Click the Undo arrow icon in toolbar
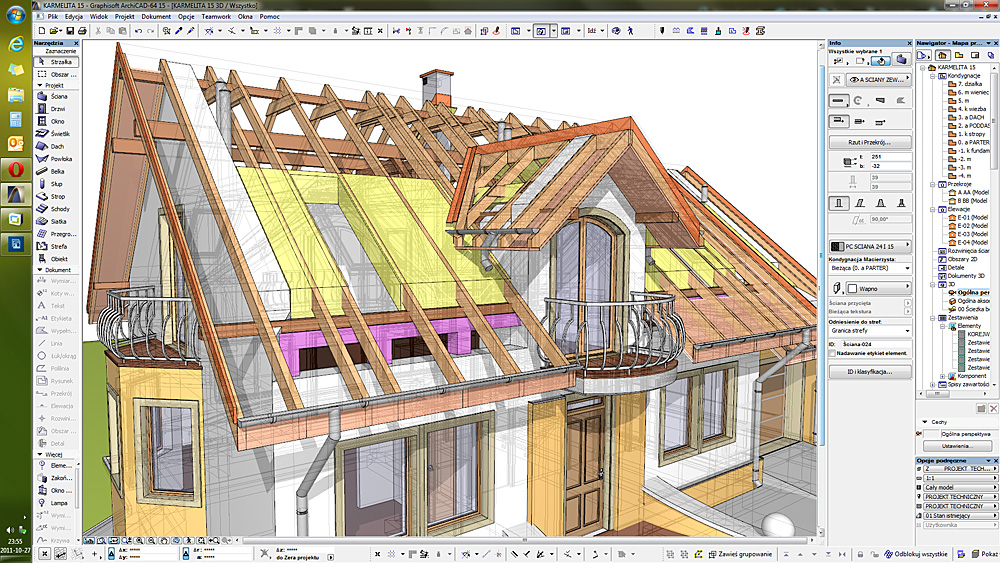 coord(138,31)
